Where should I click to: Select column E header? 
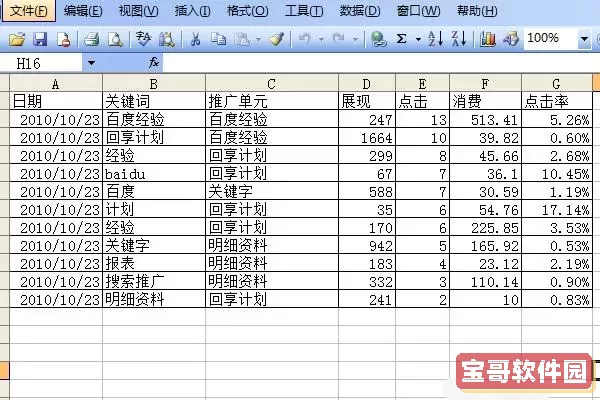tap(422, 83)
